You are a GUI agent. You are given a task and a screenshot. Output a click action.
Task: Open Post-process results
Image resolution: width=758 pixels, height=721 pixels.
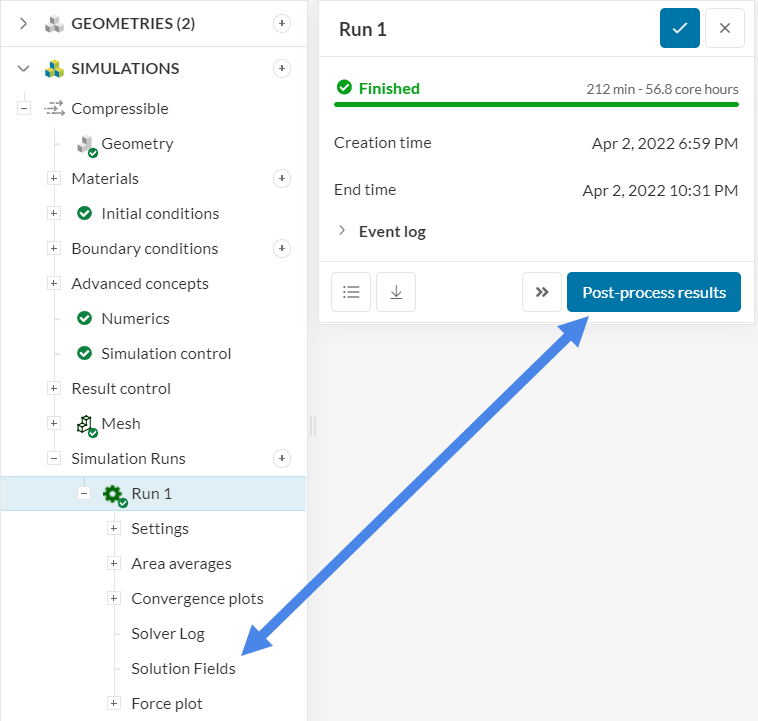click(654, 292)
